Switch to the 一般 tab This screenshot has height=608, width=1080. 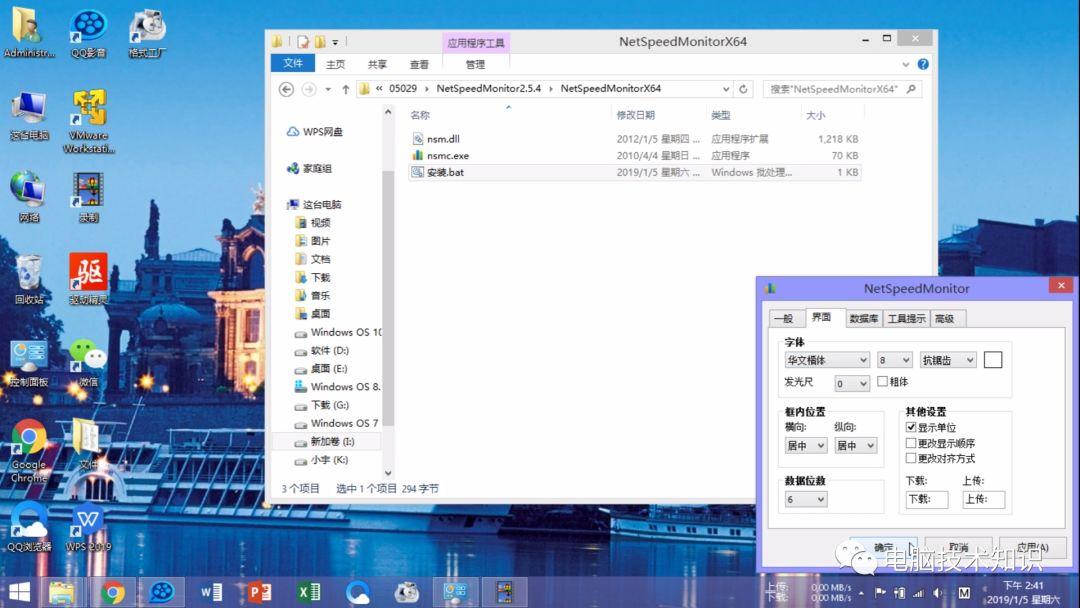coord(784,318)
